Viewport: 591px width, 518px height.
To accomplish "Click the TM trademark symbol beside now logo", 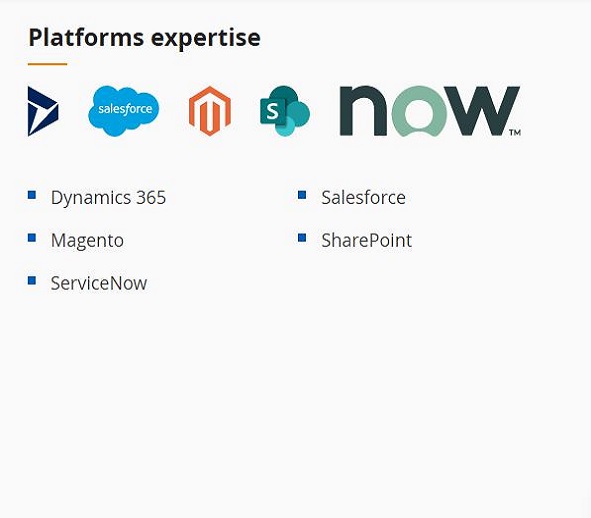I will click(515, 132).
